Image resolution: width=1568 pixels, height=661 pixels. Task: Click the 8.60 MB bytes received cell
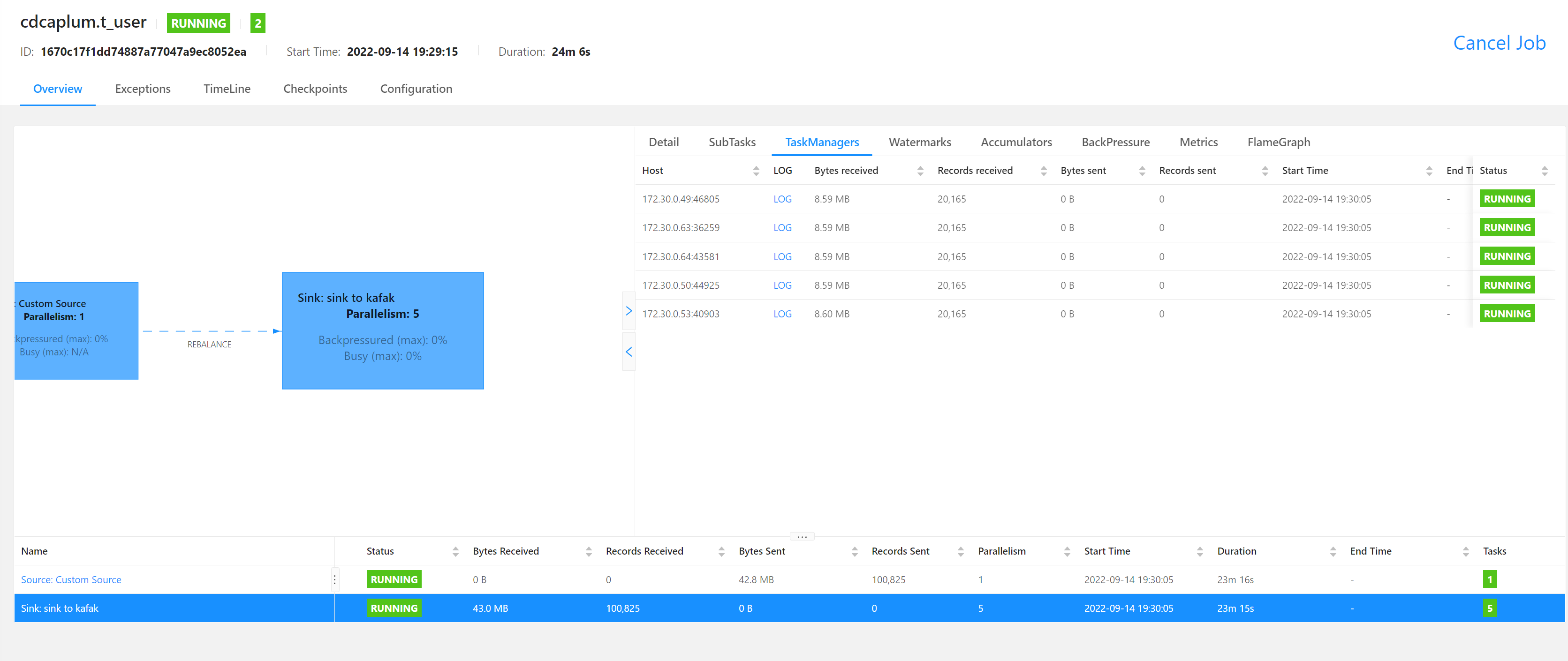(x=832, y=314)
